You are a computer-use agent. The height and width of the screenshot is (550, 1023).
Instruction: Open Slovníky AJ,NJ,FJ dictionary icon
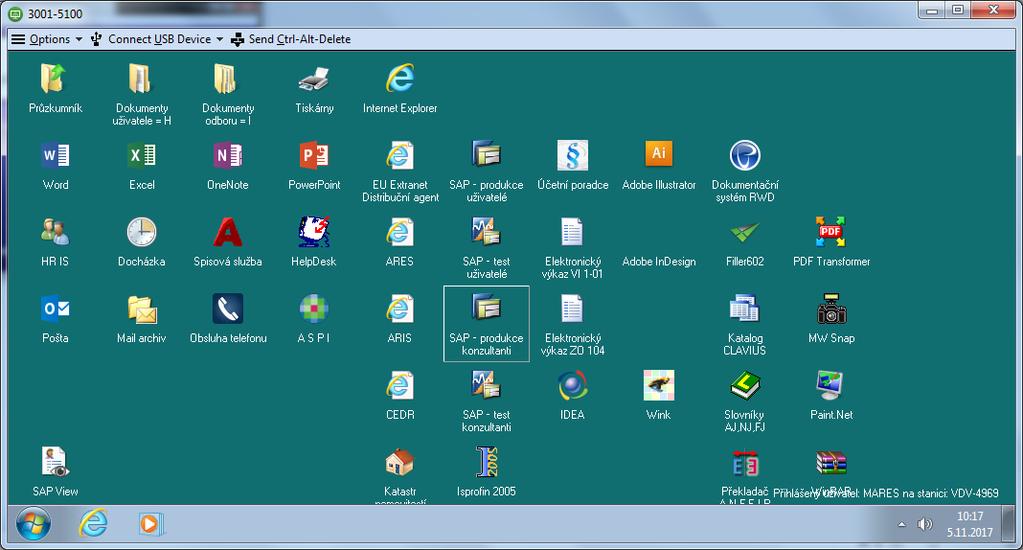tap(744, 385)
